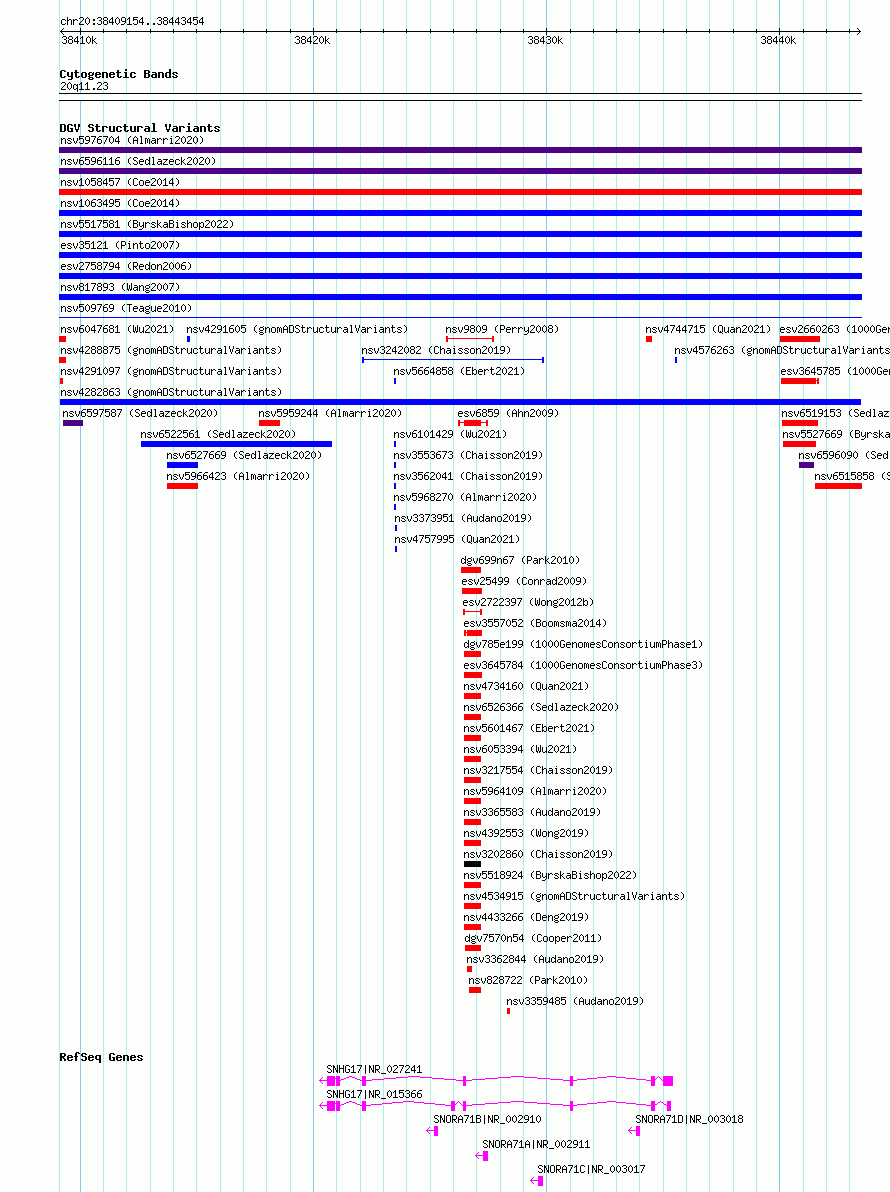The height and width of the screenshot is (1192, 890).
Task: Click esv3645784 1000GenomesConsortiumPhase3 label
Action: [x=583, y=665]
